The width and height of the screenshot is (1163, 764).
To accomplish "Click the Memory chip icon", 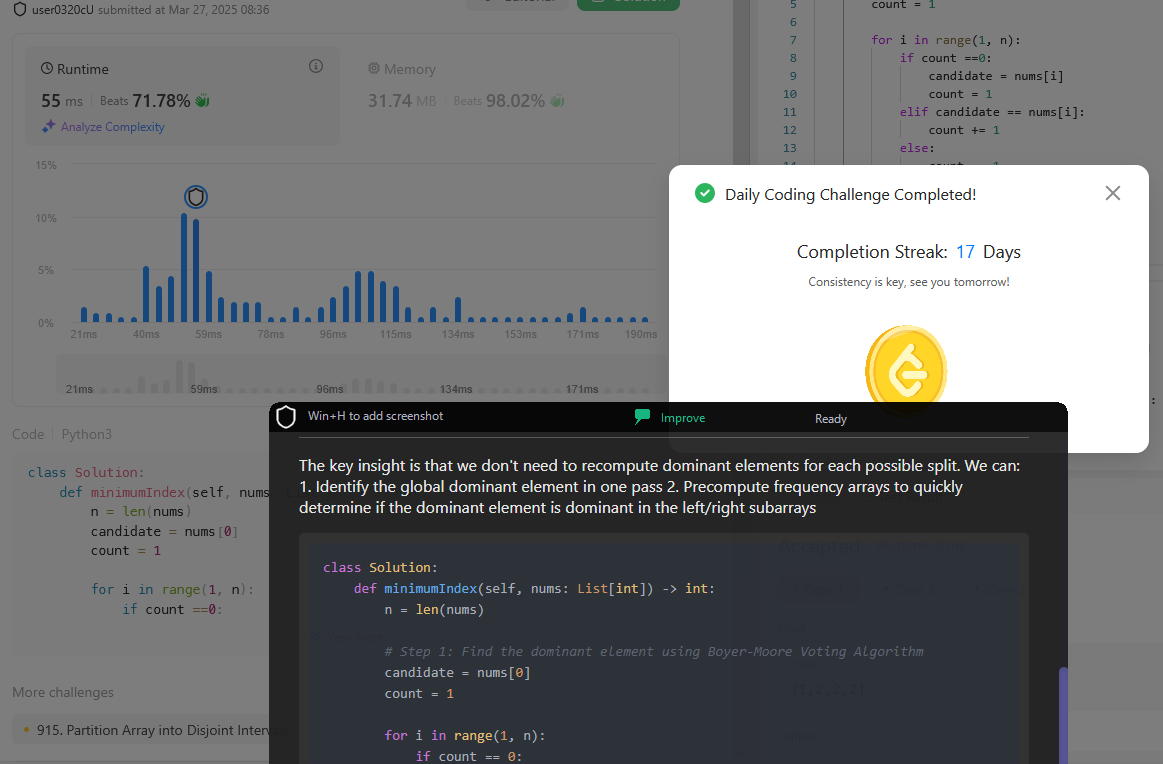I will [x=374, y=68].
